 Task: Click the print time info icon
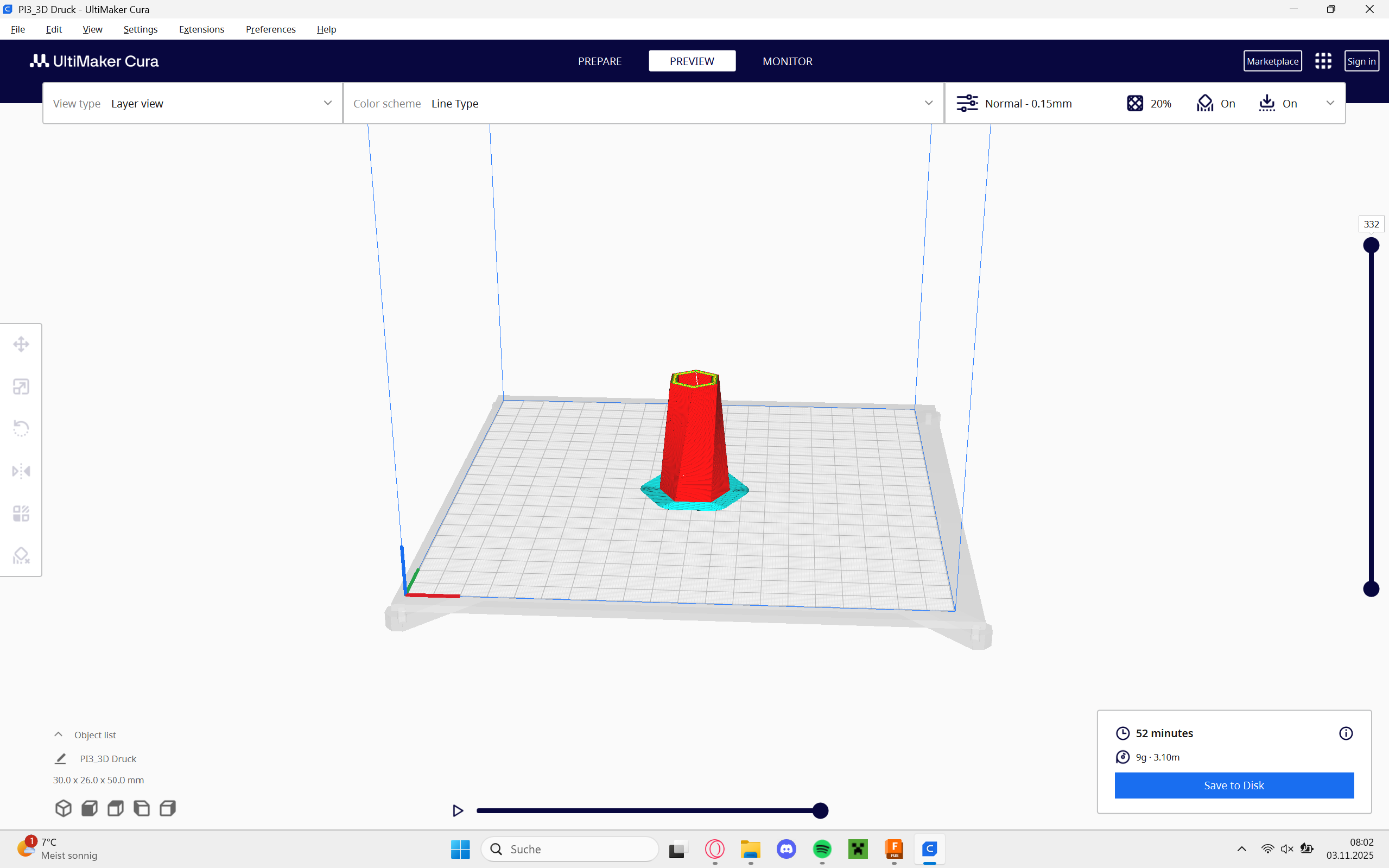click(x=1346, y=733)
